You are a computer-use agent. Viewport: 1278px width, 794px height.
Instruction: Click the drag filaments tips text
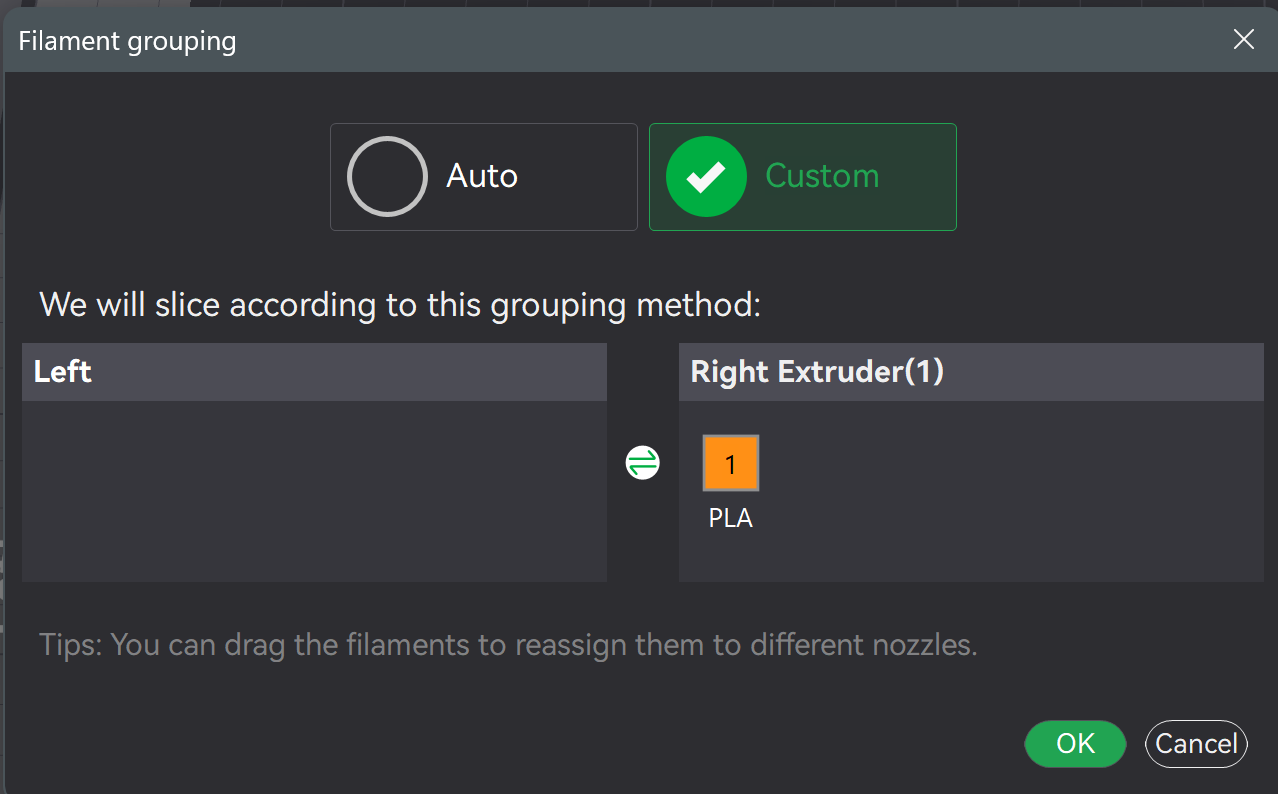point(508,644)
